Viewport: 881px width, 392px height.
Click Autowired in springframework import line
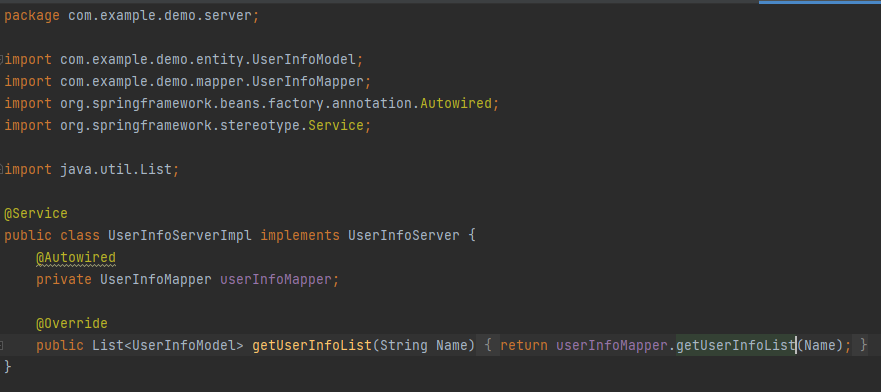(x=456, y=103)
